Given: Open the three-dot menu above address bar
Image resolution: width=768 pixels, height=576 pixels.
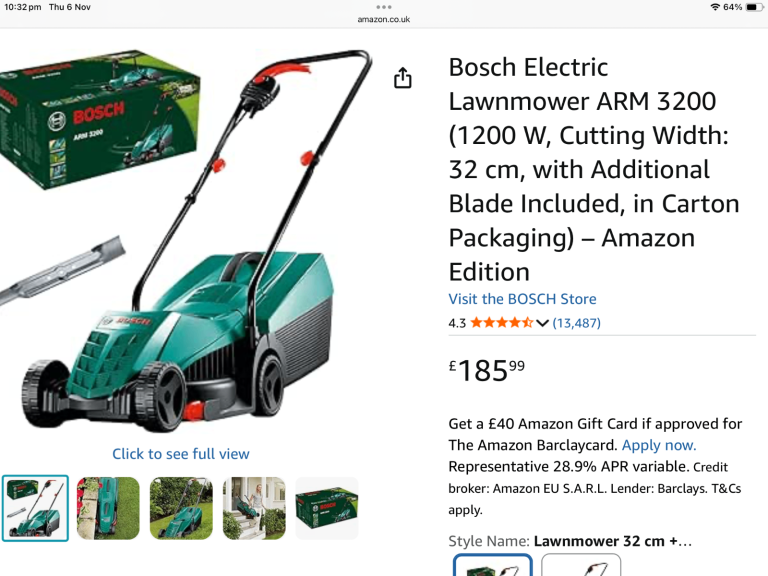Looking at the screenshot, I should pyautogui.click(x=384, y=7).
